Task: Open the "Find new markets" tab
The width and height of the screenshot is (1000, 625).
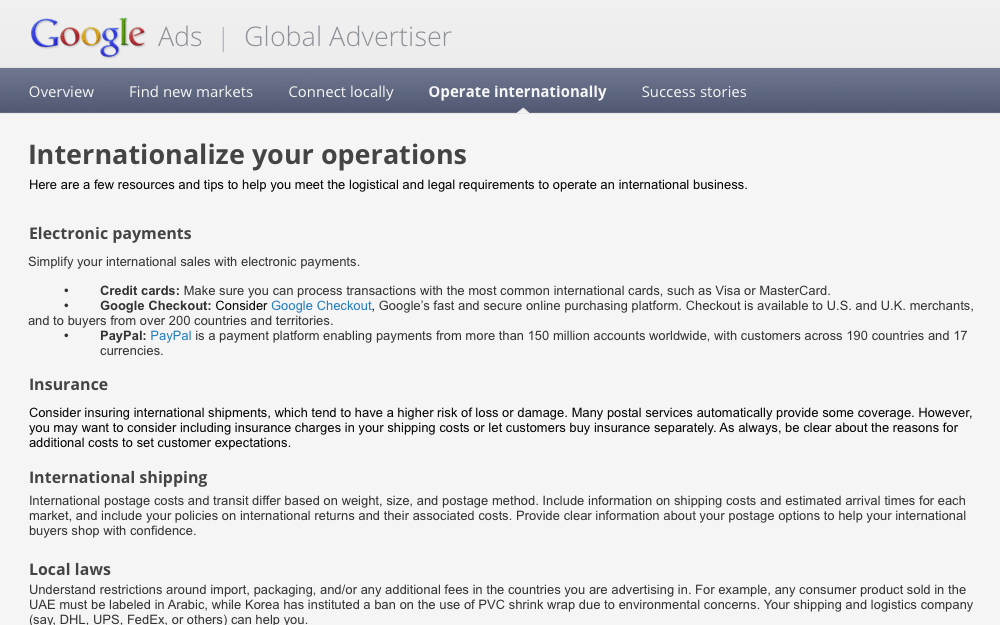Action: point(190,90)
